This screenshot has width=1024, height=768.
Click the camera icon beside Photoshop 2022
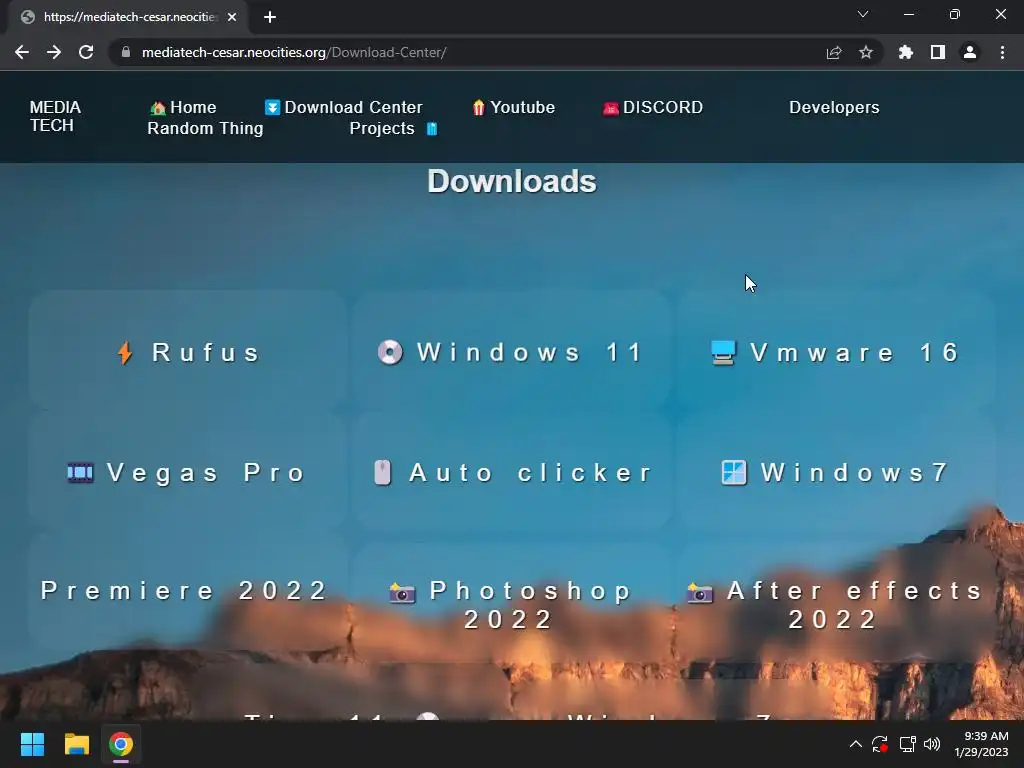point(402,592)
